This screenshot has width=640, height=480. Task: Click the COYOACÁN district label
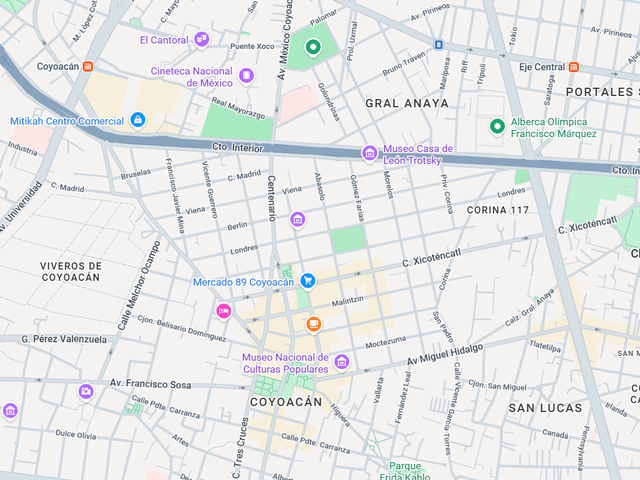pos(286,402)
